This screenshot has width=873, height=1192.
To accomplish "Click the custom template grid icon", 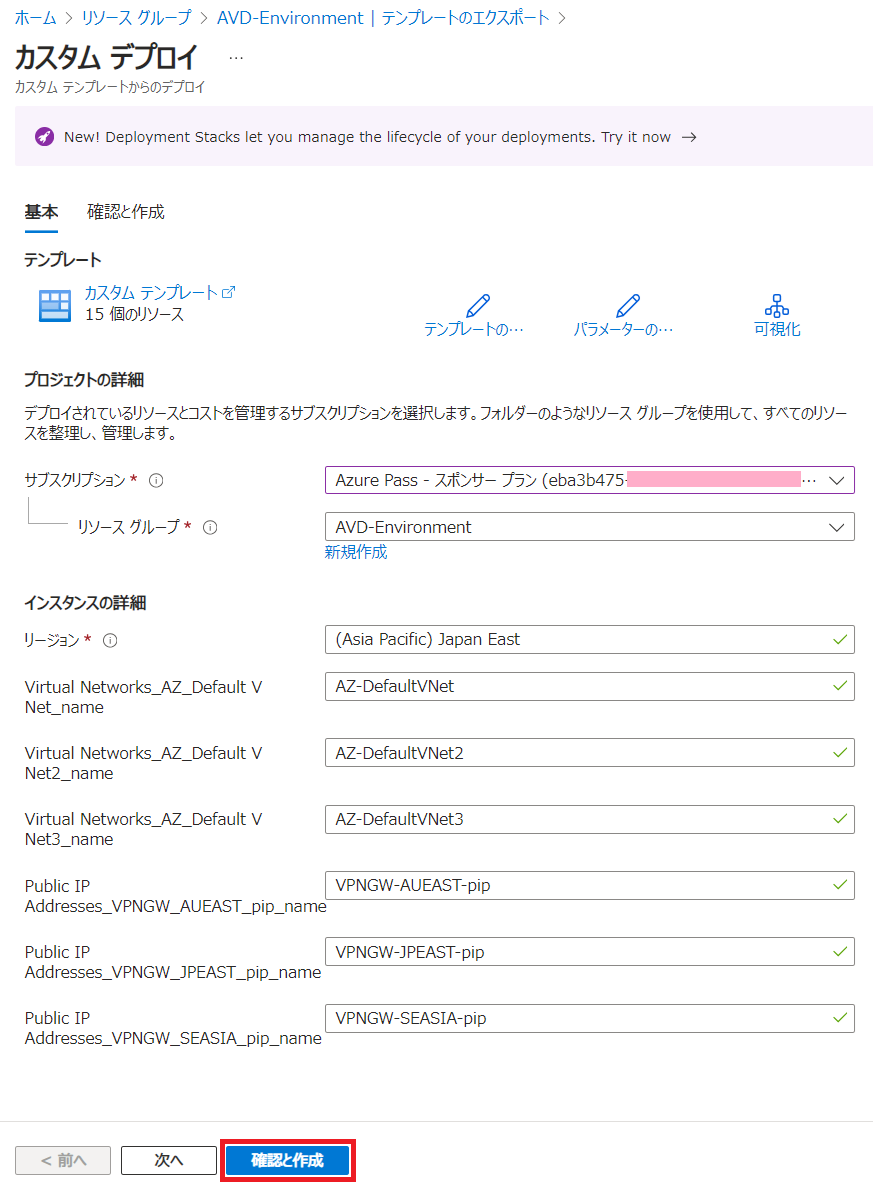I will 55,306.
